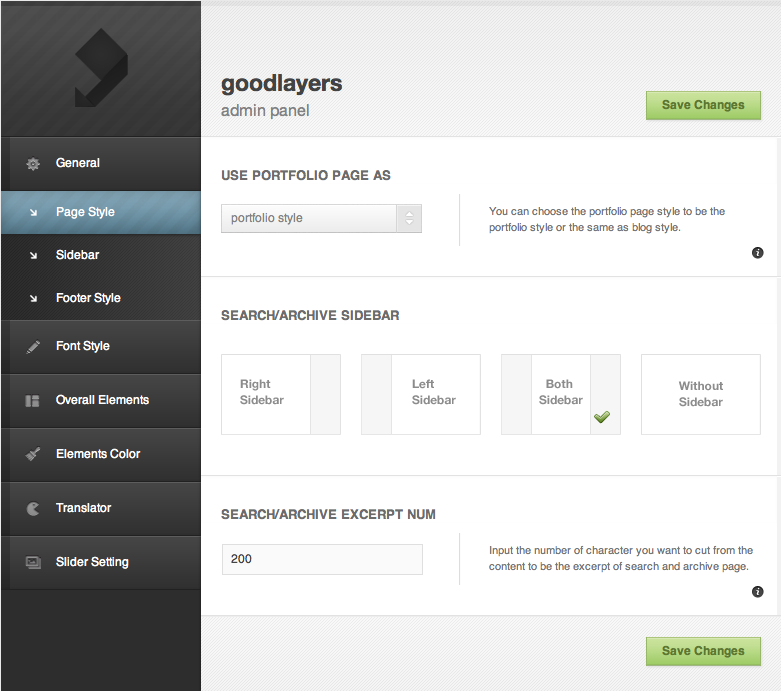Click the Elements Color paintbrush icon

pos(33,455)
